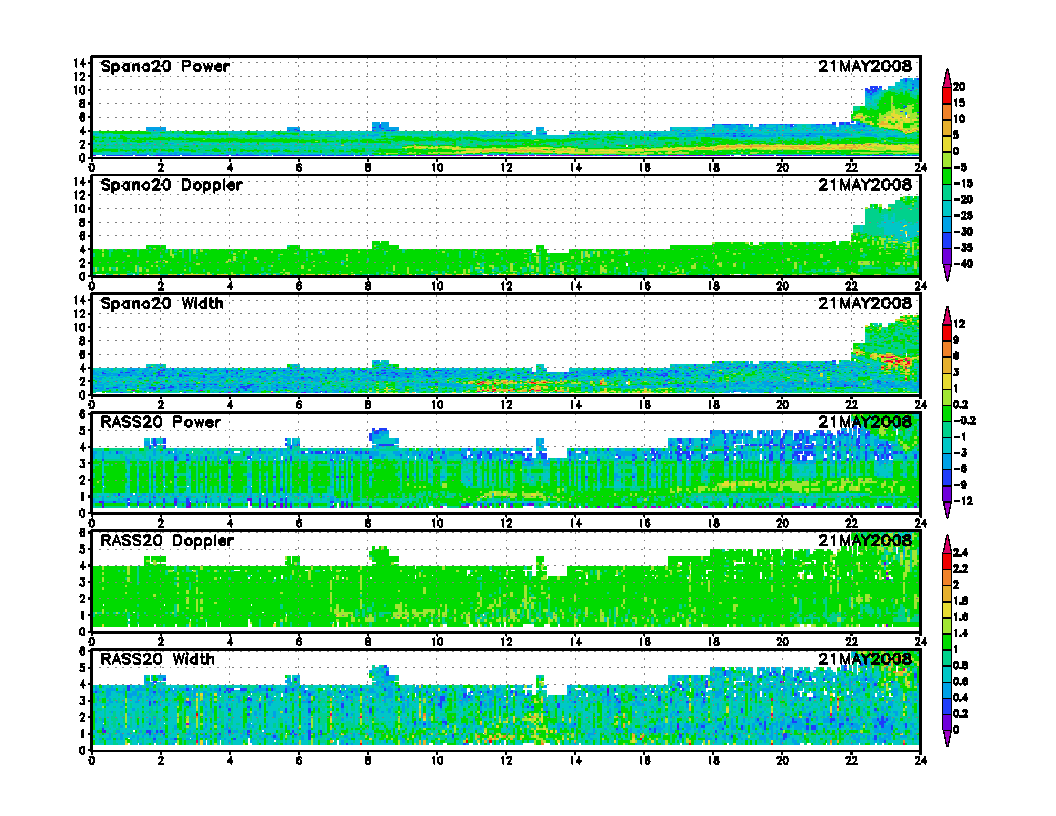Click the '1.4' label on the bottom colorbar
The image size is (1056, 816).
tap(961, 633)
